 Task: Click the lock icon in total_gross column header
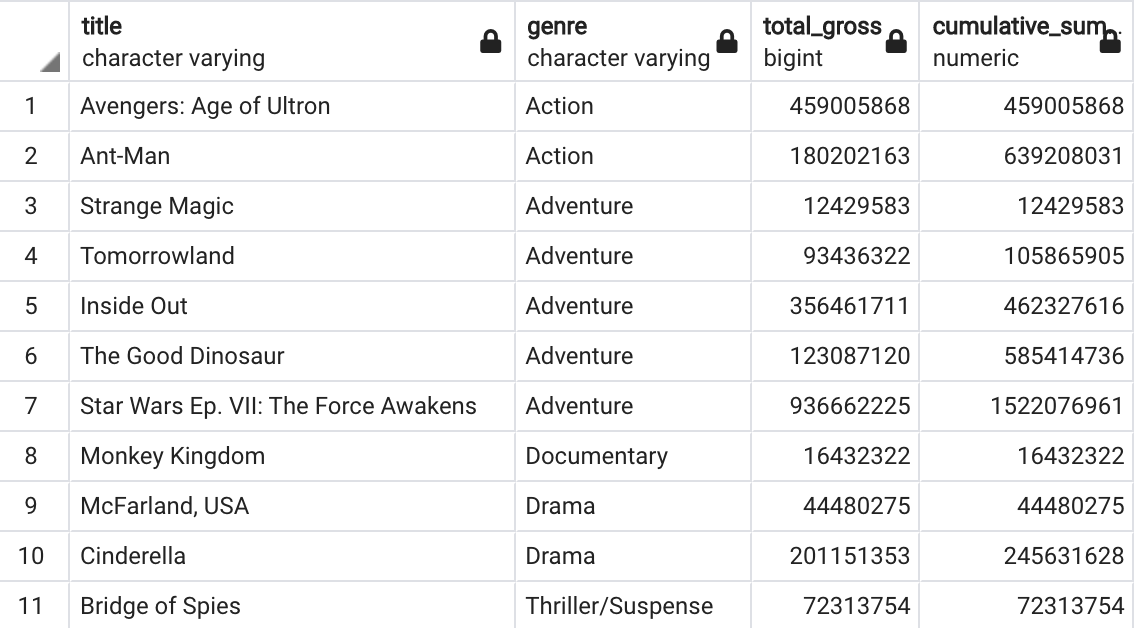(896, 42)
